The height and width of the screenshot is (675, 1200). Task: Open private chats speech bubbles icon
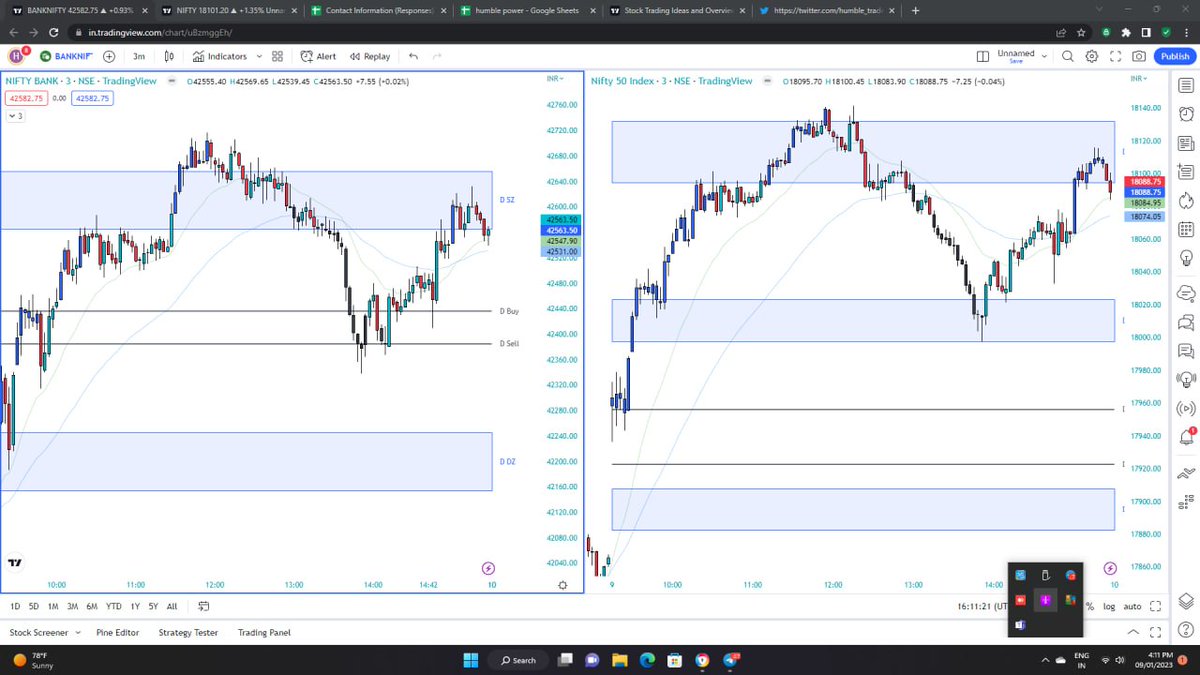click(1186, 322)
